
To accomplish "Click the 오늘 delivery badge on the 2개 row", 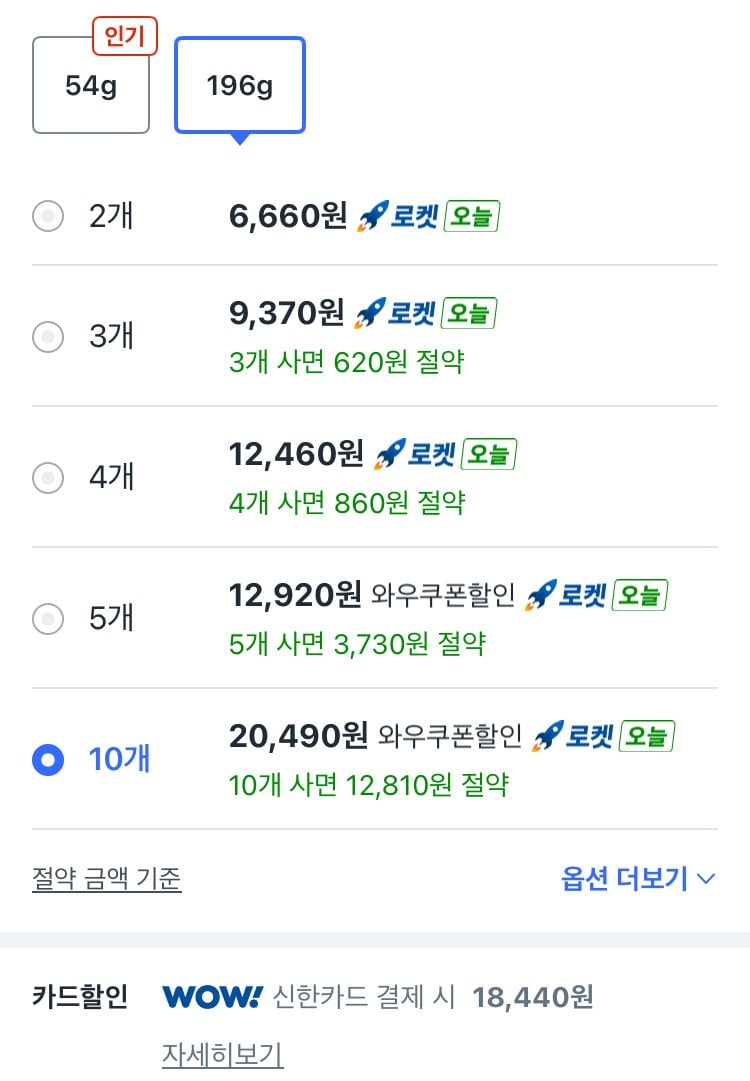I will coord(472,214).
